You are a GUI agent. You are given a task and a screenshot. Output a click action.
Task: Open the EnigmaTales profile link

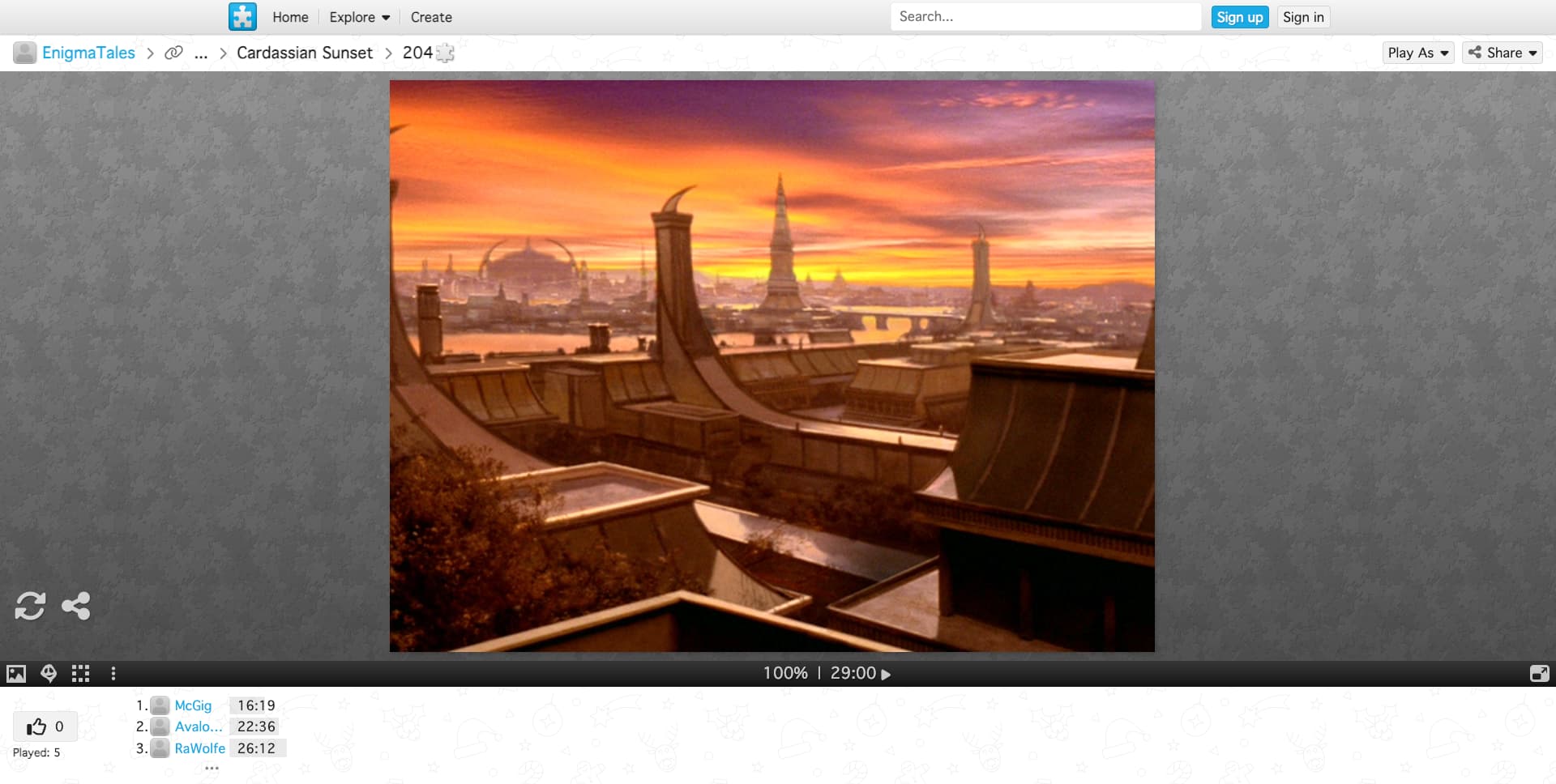pyautogui.click(x=88, y=53)
